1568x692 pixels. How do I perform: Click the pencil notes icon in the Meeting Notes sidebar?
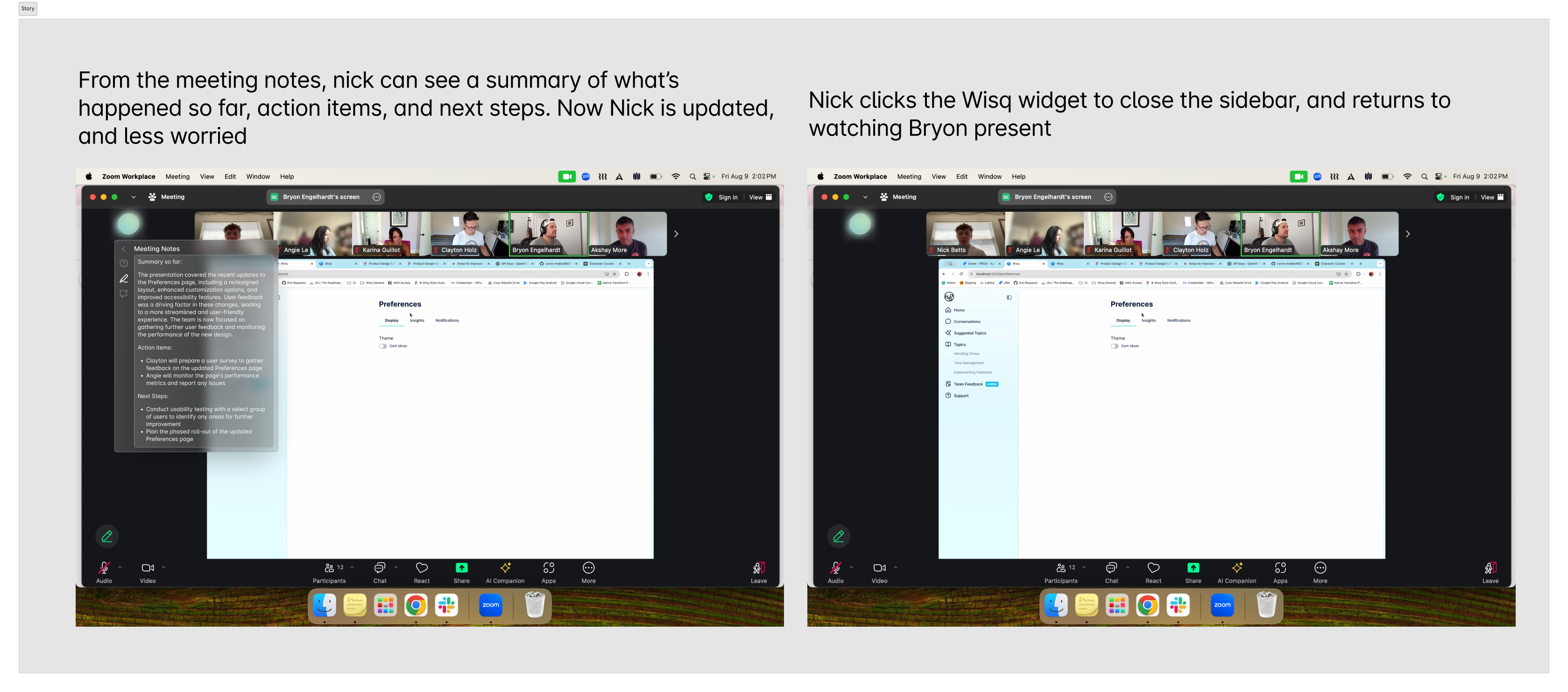[x=124, y=279]
